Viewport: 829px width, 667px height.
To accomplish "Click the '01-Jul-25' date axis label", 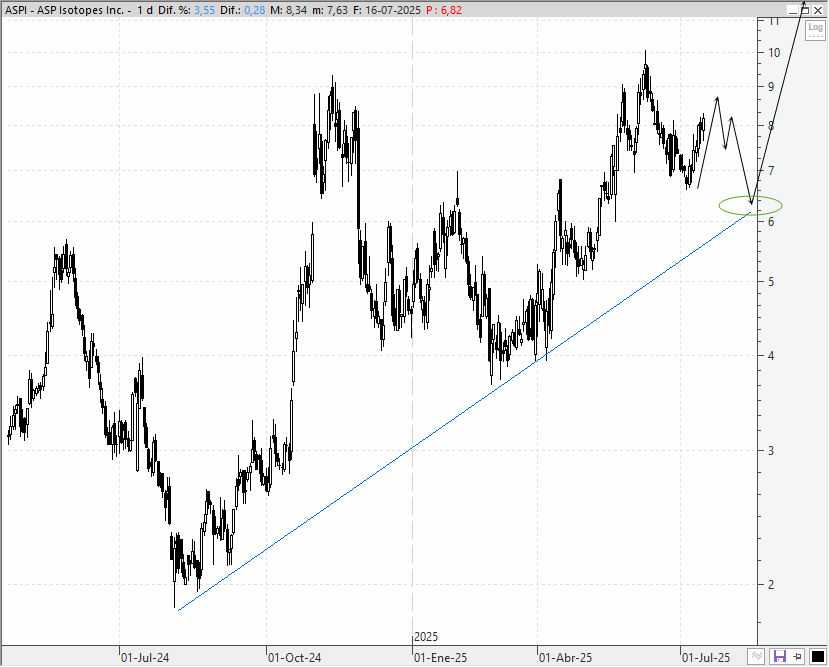I will pyautogui.click(x=706, y=658).
